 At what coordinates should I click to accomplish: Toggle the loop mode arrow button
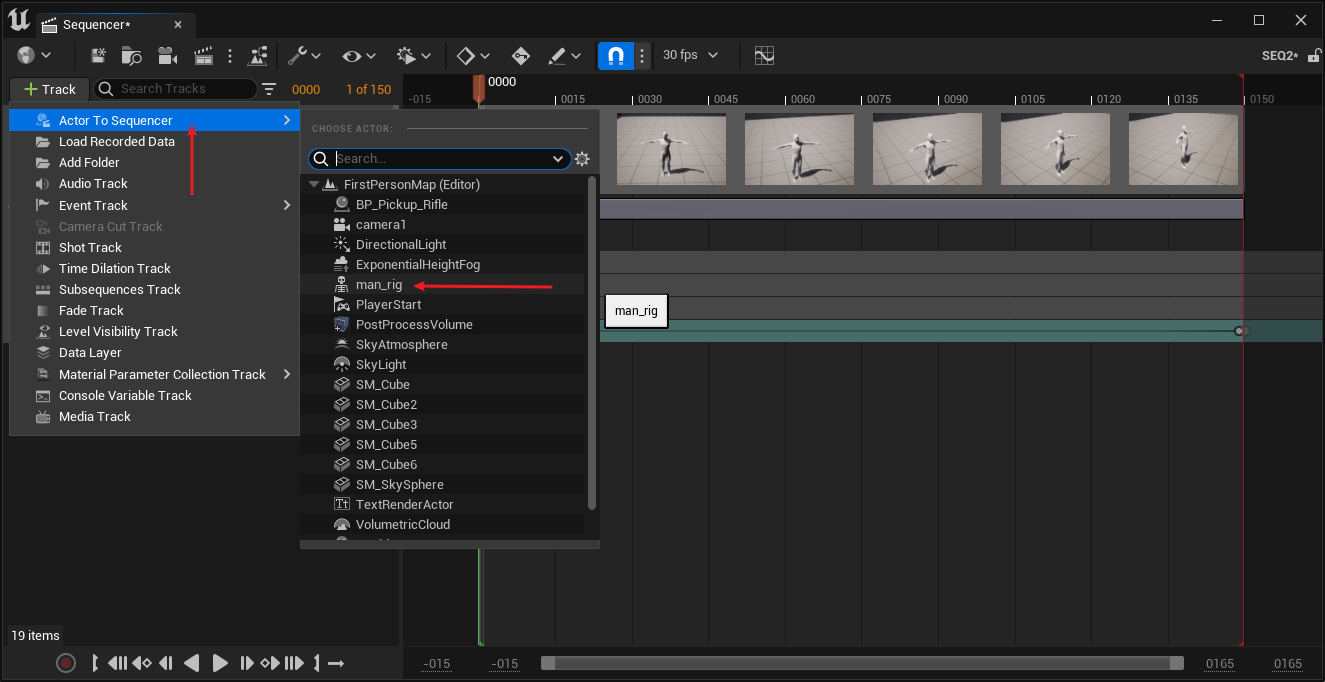click(336, 663)
